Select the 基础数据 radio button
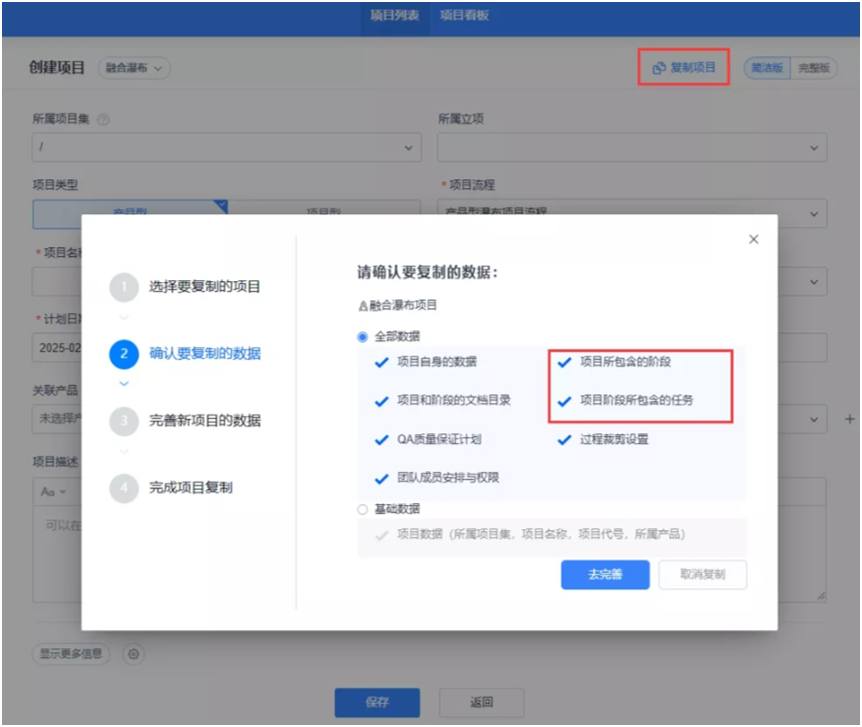 362,509
